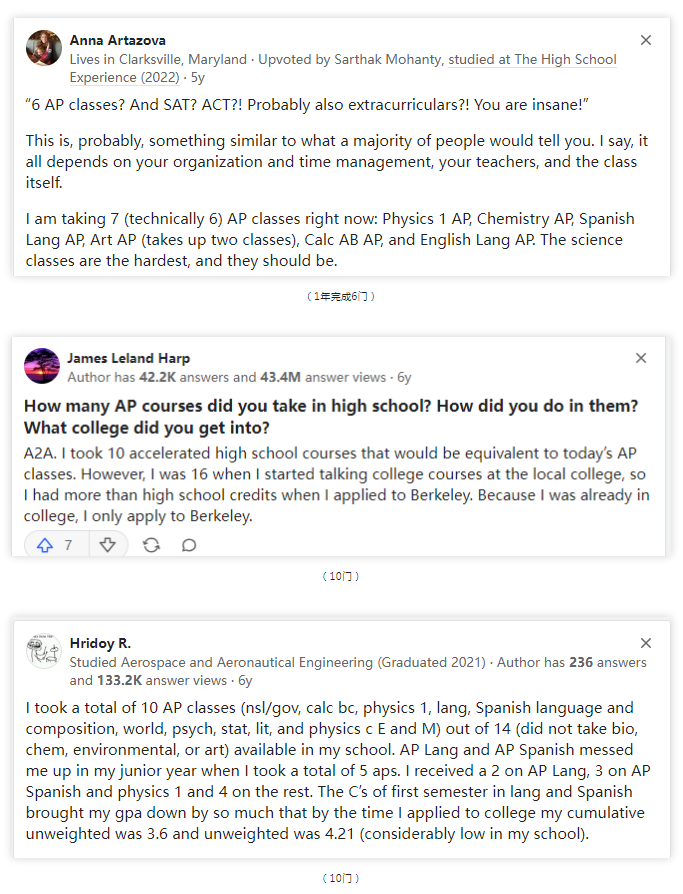Dismiss James Leland Harp's answer with the X
The height and width of the screenshot is (894, 683).
point(641,358)
